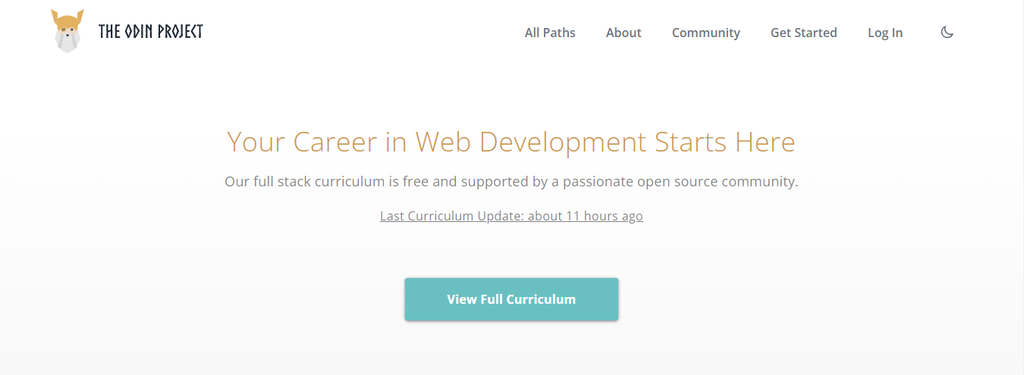1024x375 pixels.
Task: Click 'about 11 hours ago' timestamp text
Action: click(585, 216)
